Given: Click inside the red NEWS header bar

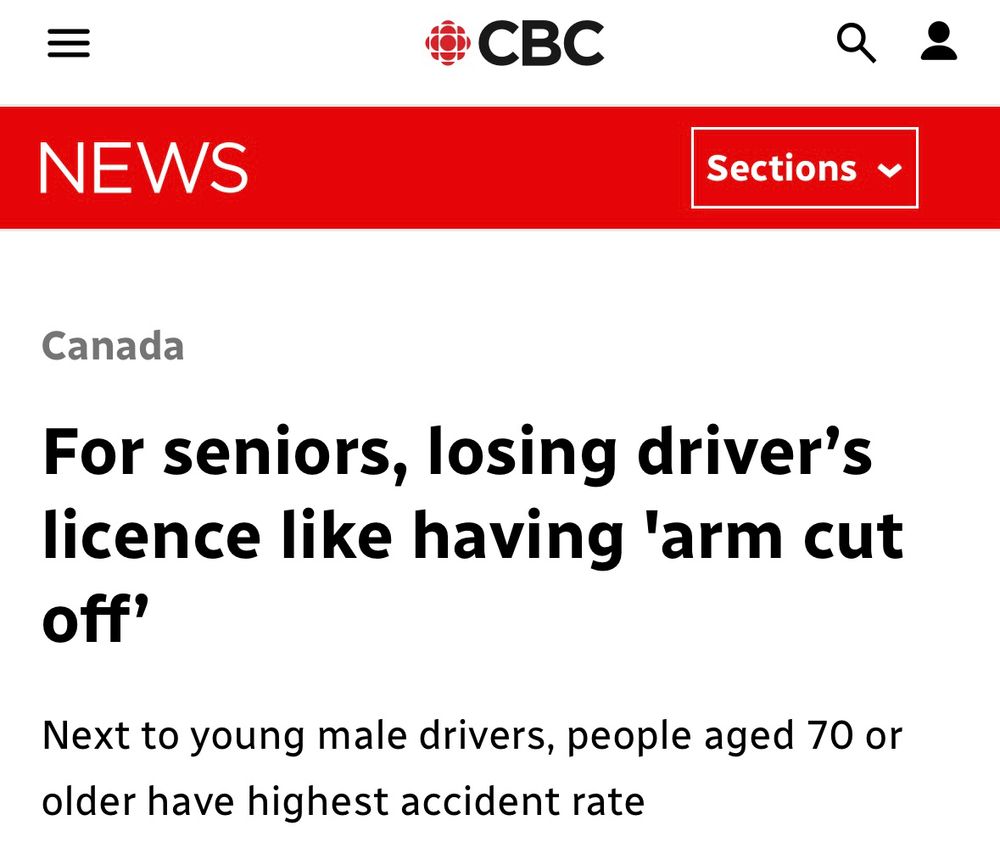Looking at the screenshot, I should [x=450, y=167].
